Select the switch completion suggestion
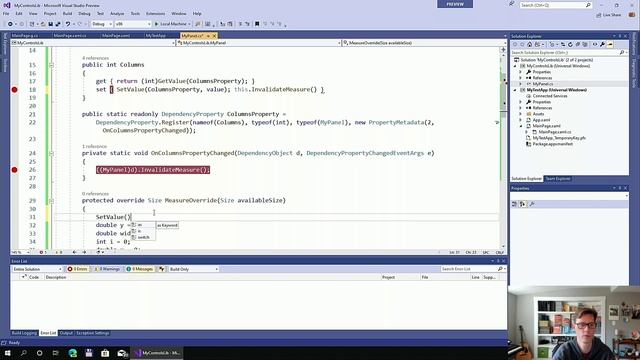Viewport: 640px width, 360px height. 143,237
